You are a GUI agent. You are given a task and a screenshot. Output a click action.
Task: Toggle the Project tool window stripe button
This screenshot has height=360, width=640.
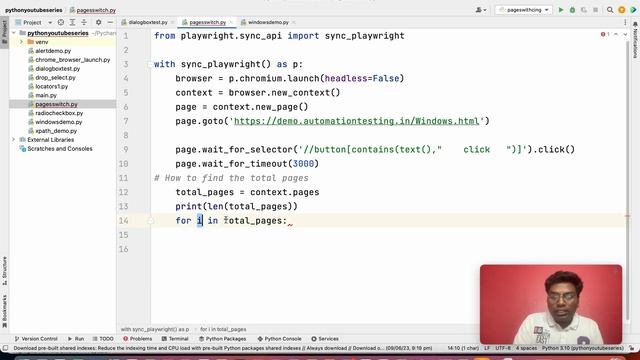[x=4, y=33]
